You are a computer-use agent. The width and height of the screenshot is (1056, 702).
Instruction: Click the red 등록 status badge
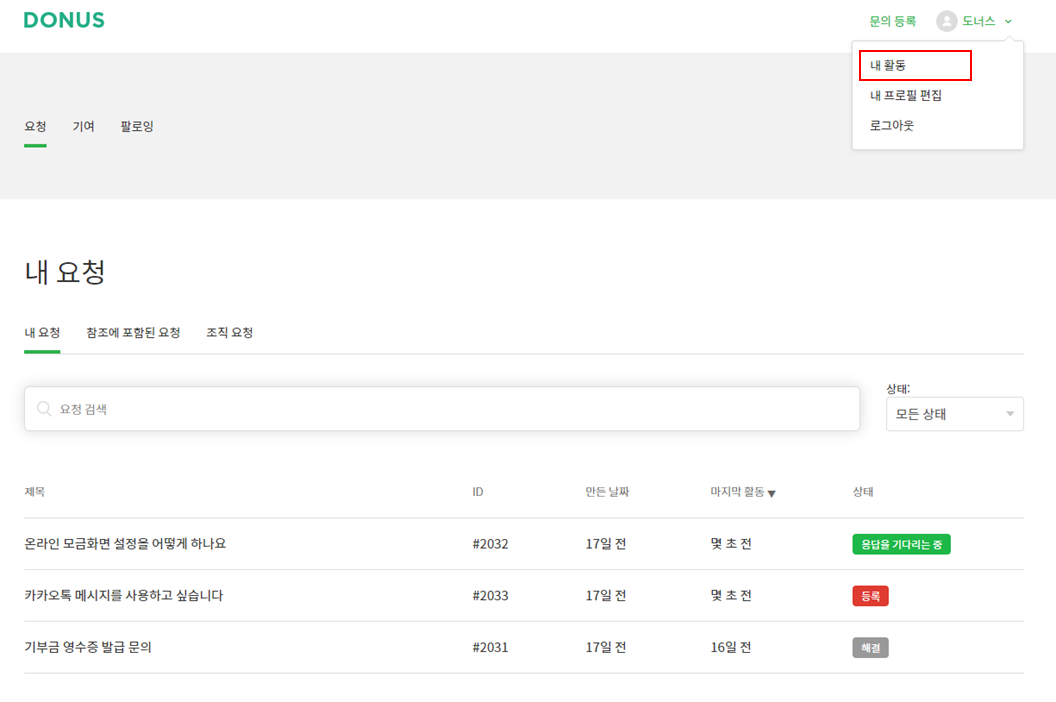click(870, 595)
